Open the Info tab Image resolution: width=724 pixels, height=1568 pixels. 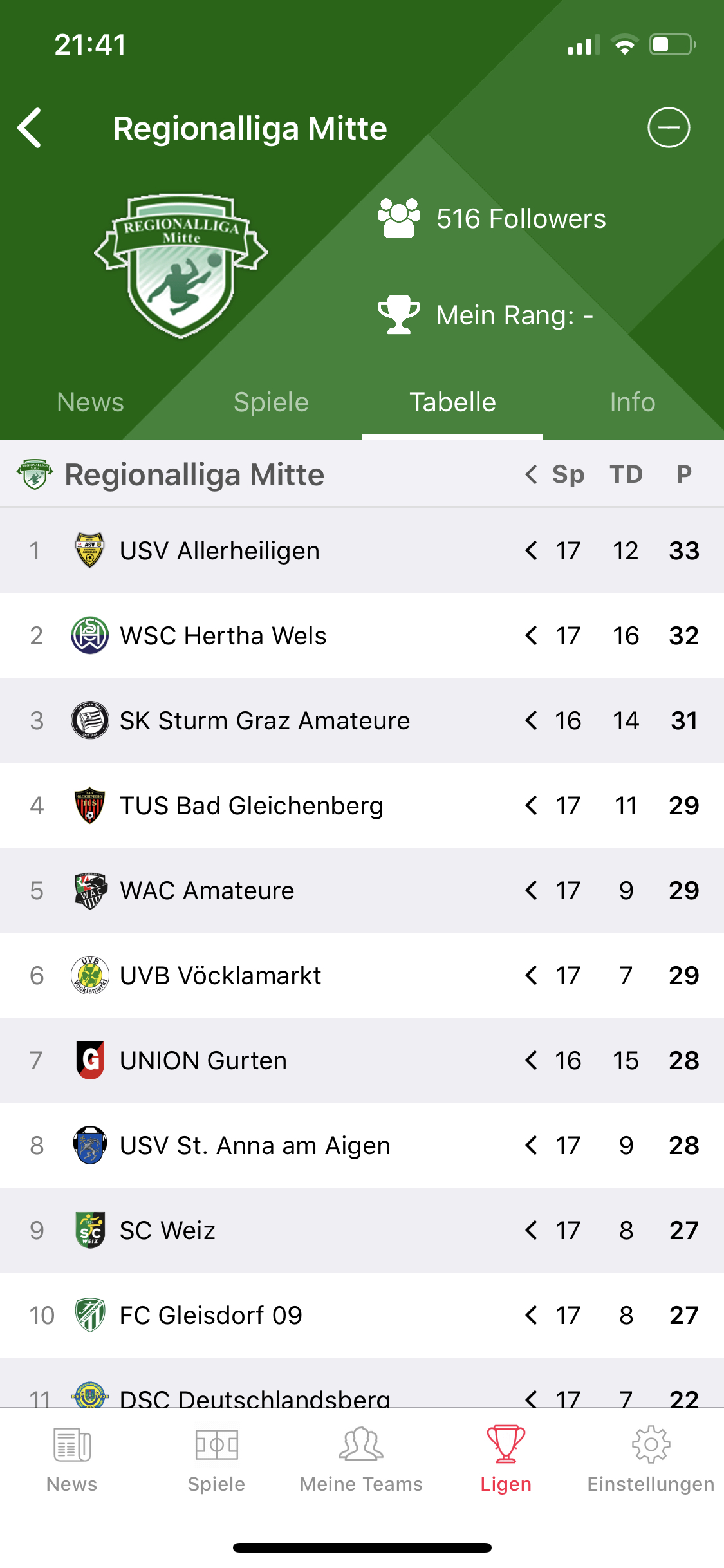[632, 402]
